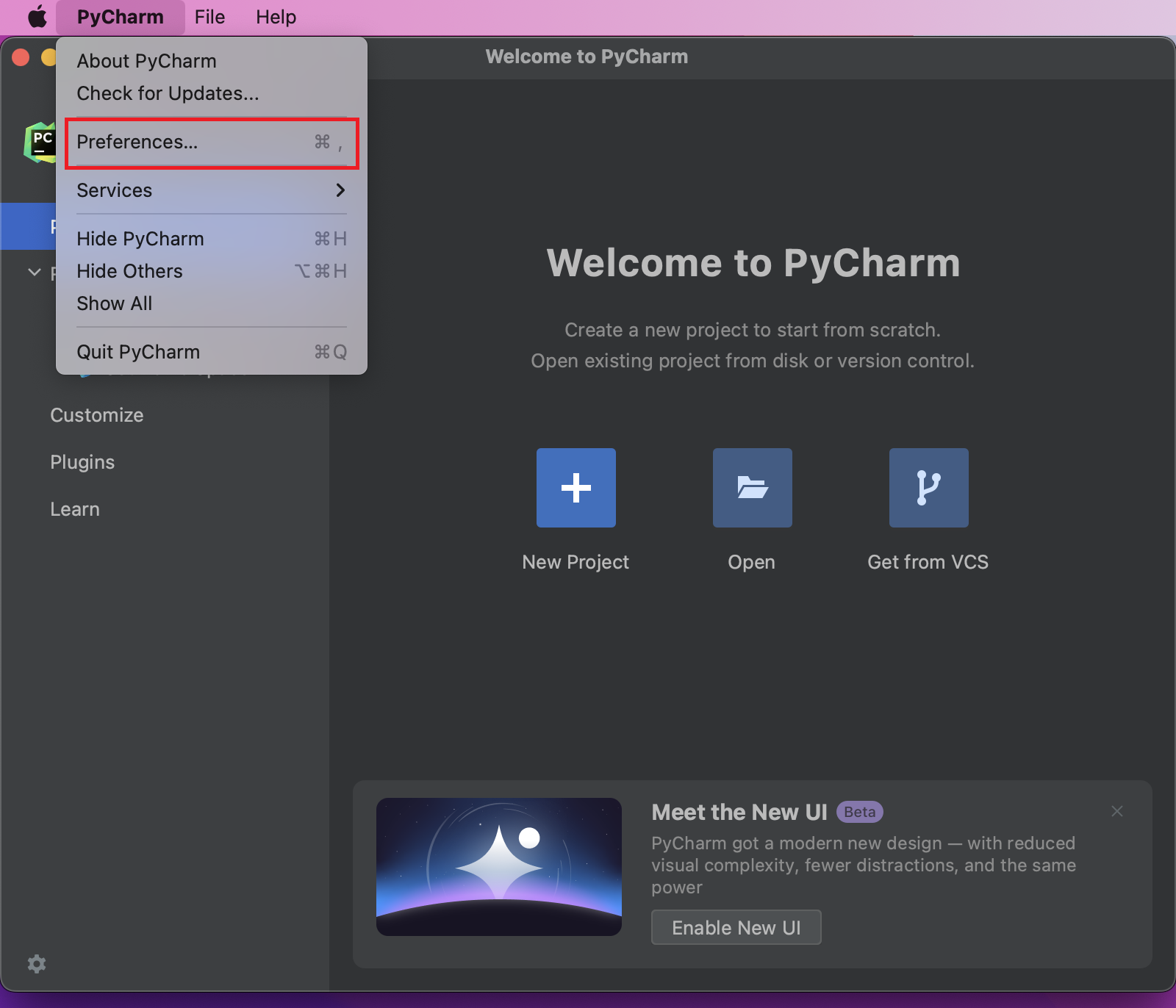Open Preferences... from the menu

212,142
